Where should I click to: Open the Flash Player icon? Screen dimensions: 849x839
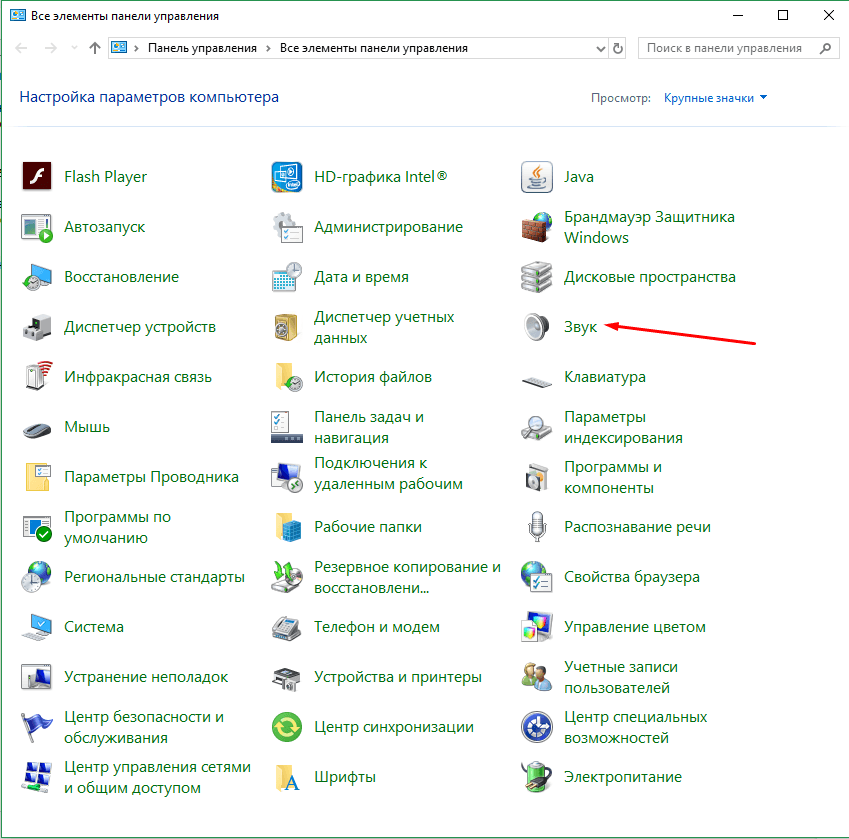coord(37,176)
